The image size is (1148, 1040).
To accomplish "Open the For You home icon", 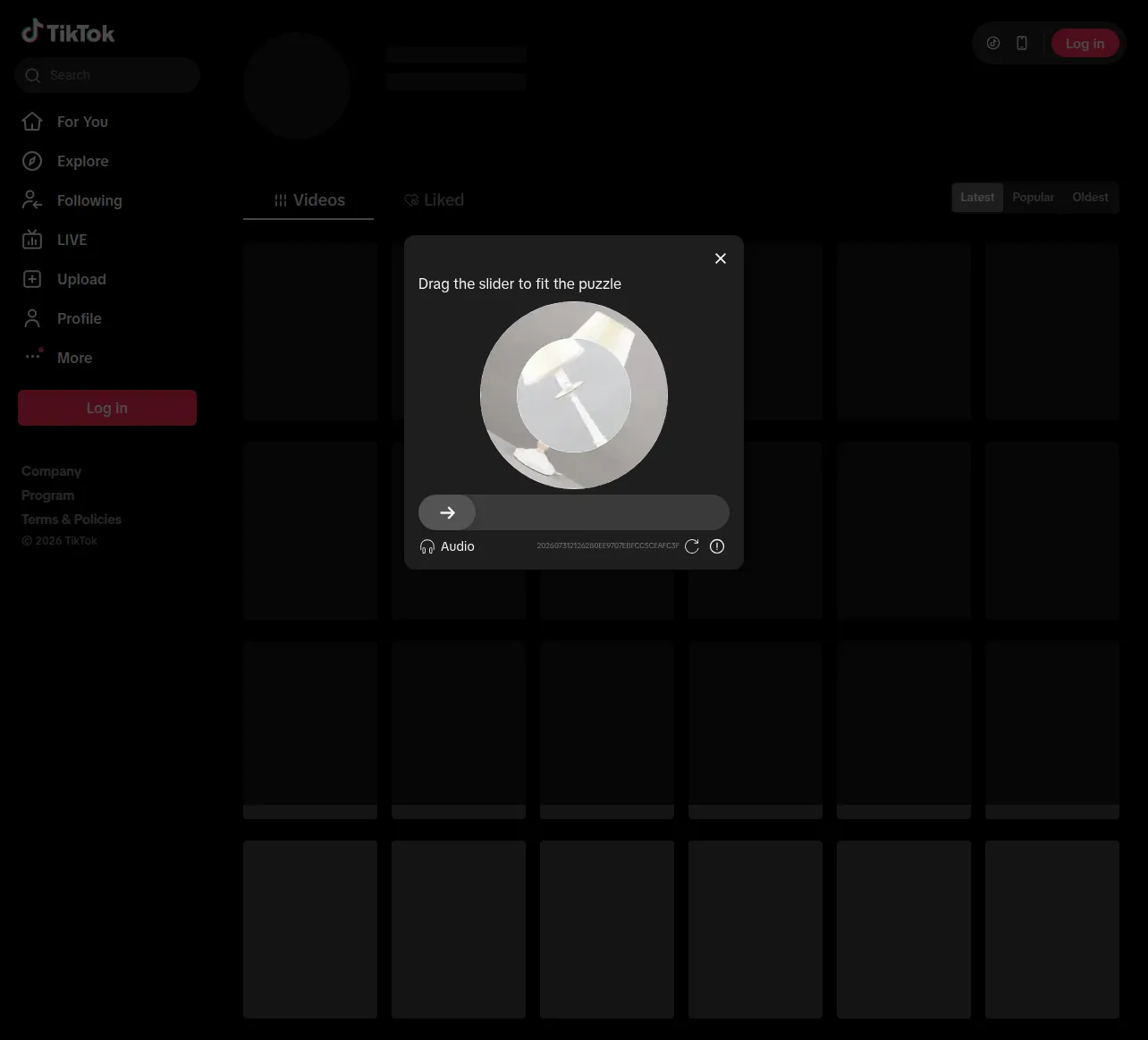I will (x=32, y=122).
